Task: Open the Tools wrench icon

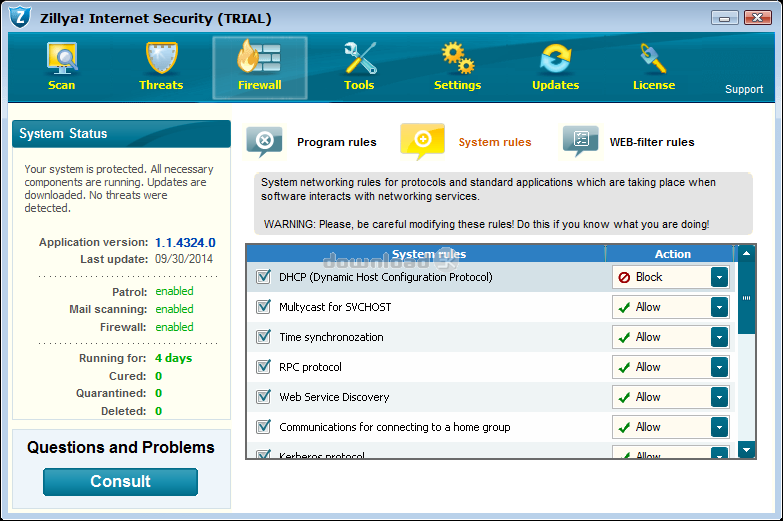Action: [x=360, y=58]
